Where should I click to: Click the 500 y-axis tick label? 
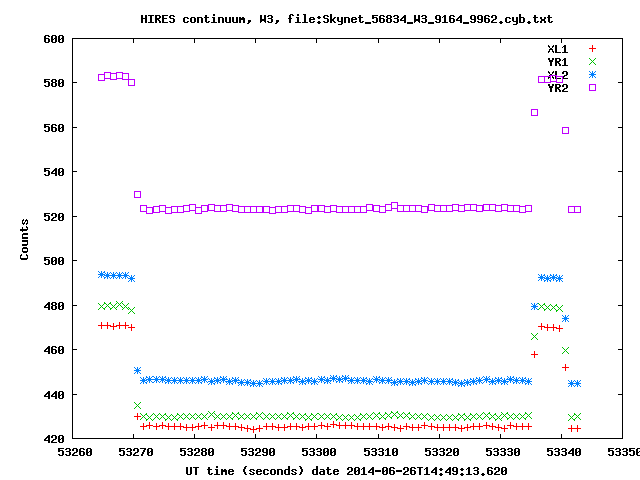(x=54, y=261)
